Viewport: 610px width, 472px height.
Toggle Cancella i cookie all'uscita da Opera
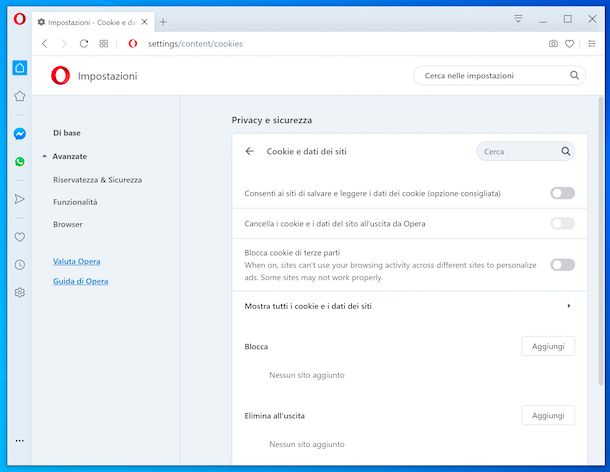(x=563, y=223)
